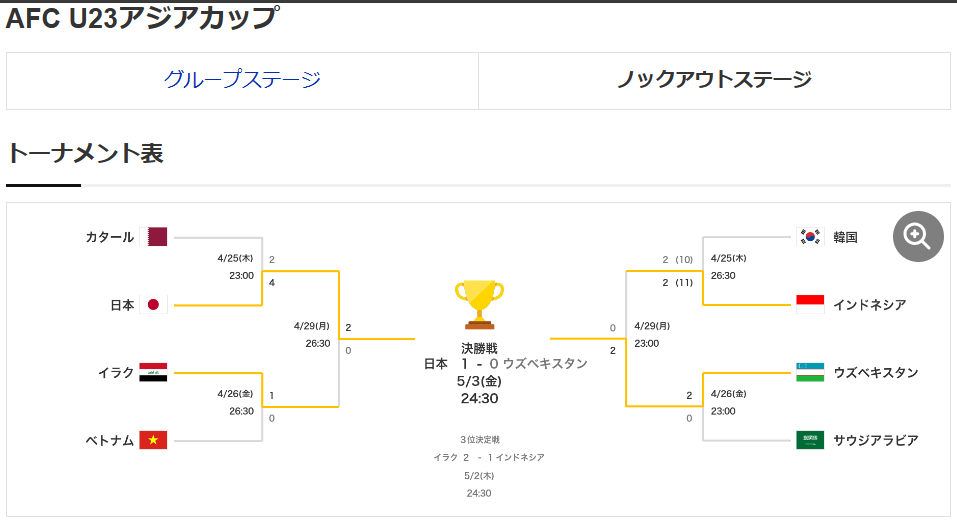Click the Qatar flag icon
957x531 pixels.
(x=157, y=237)
